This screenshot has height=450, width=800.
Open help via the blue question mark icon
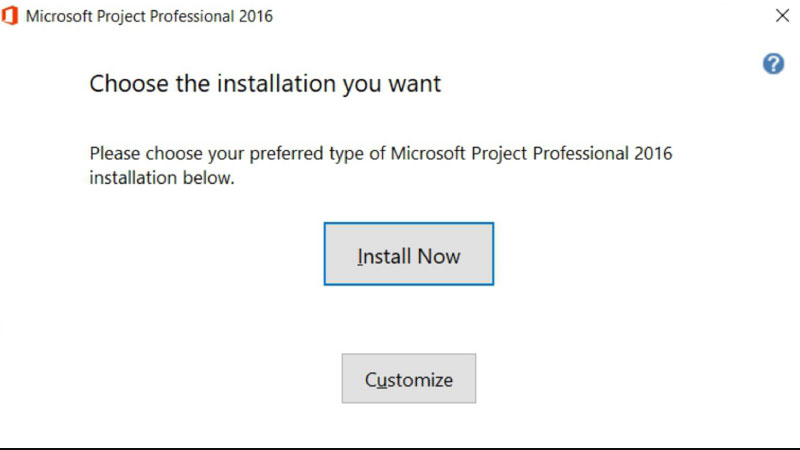(x=773, y=64)
